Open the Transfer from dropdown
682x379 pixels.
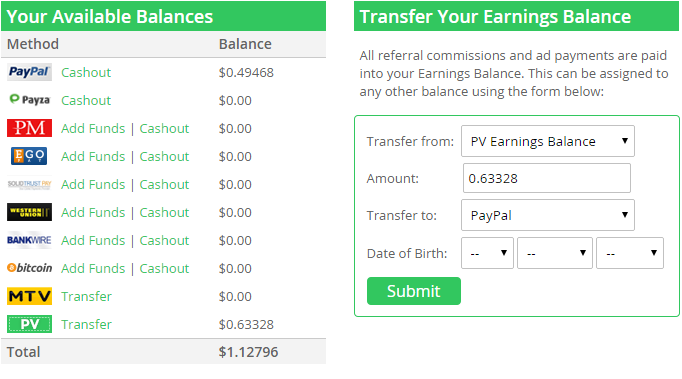coord(548,141)
